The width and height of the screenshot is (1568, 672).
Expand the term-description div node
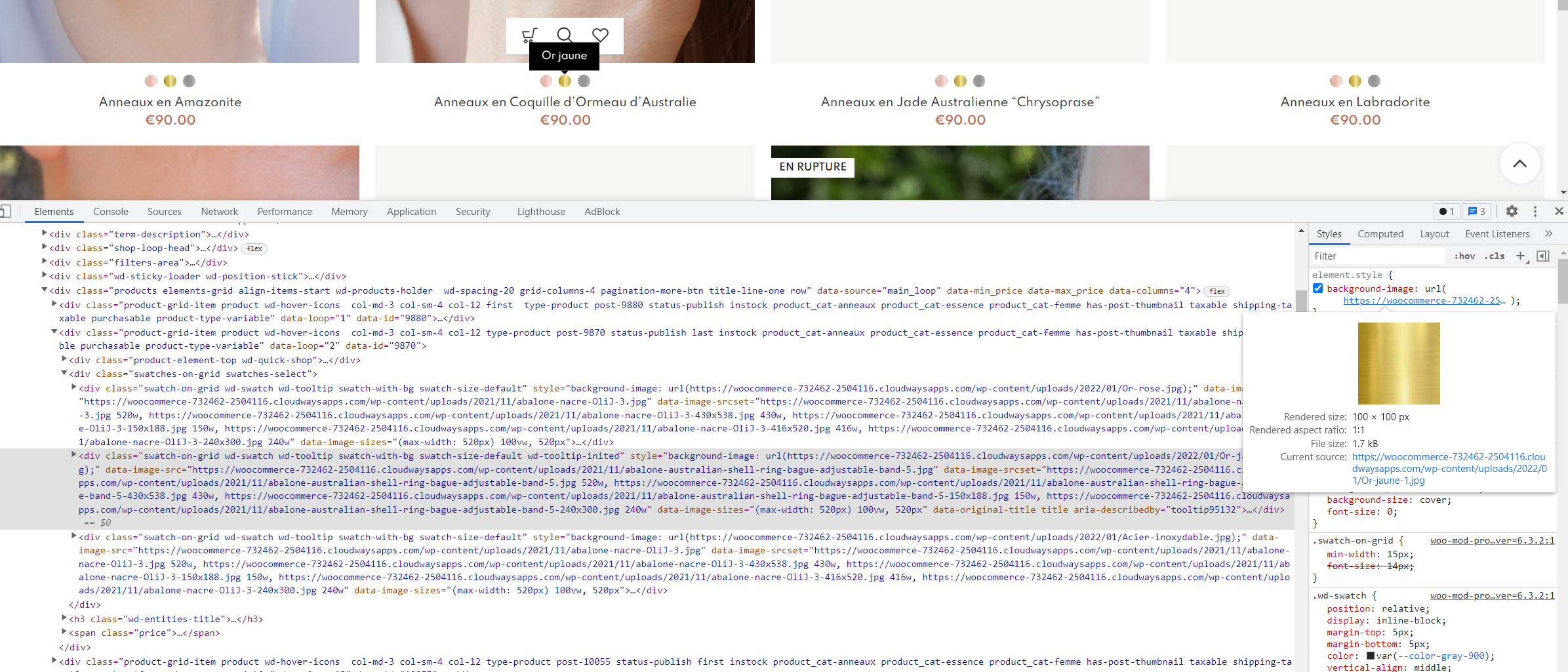[44, 233]
